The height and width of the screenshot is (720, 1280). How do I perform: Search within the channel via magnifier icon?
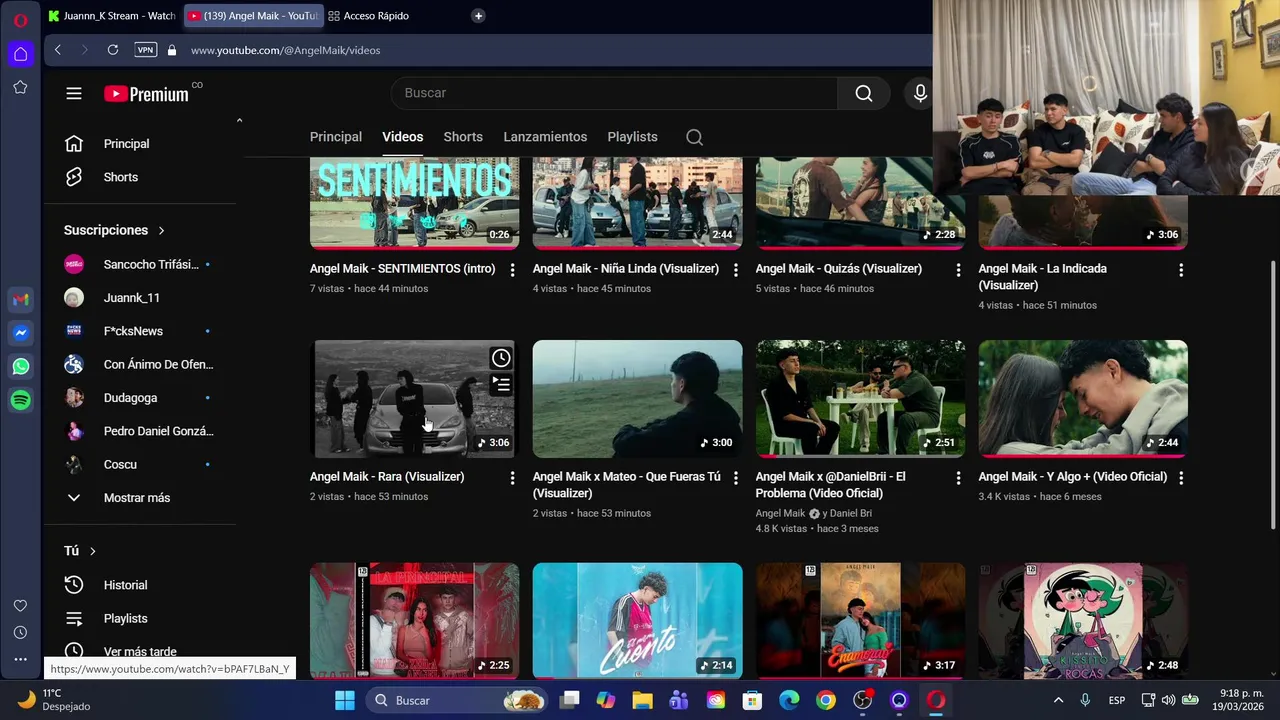694,137
